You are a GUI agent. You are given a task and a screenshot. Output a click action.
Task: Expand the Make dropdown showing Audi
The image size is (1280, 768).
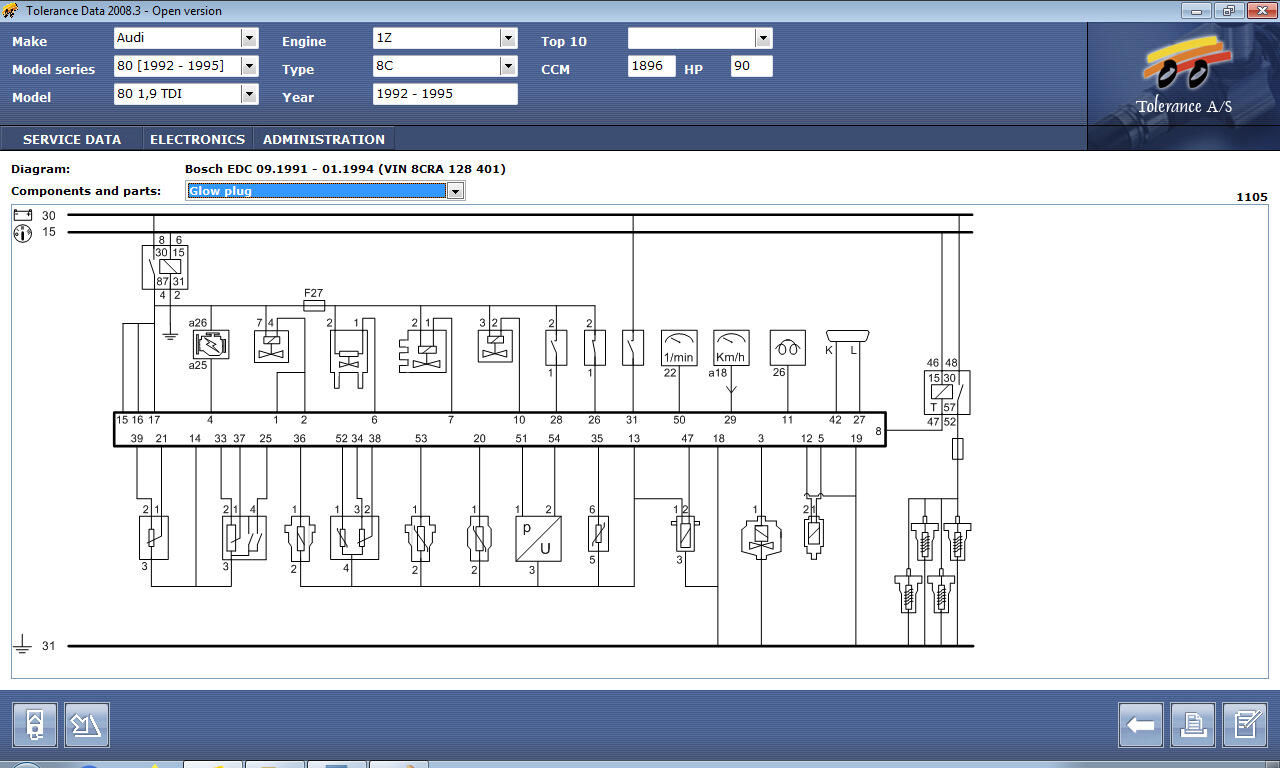pos(249,38)
